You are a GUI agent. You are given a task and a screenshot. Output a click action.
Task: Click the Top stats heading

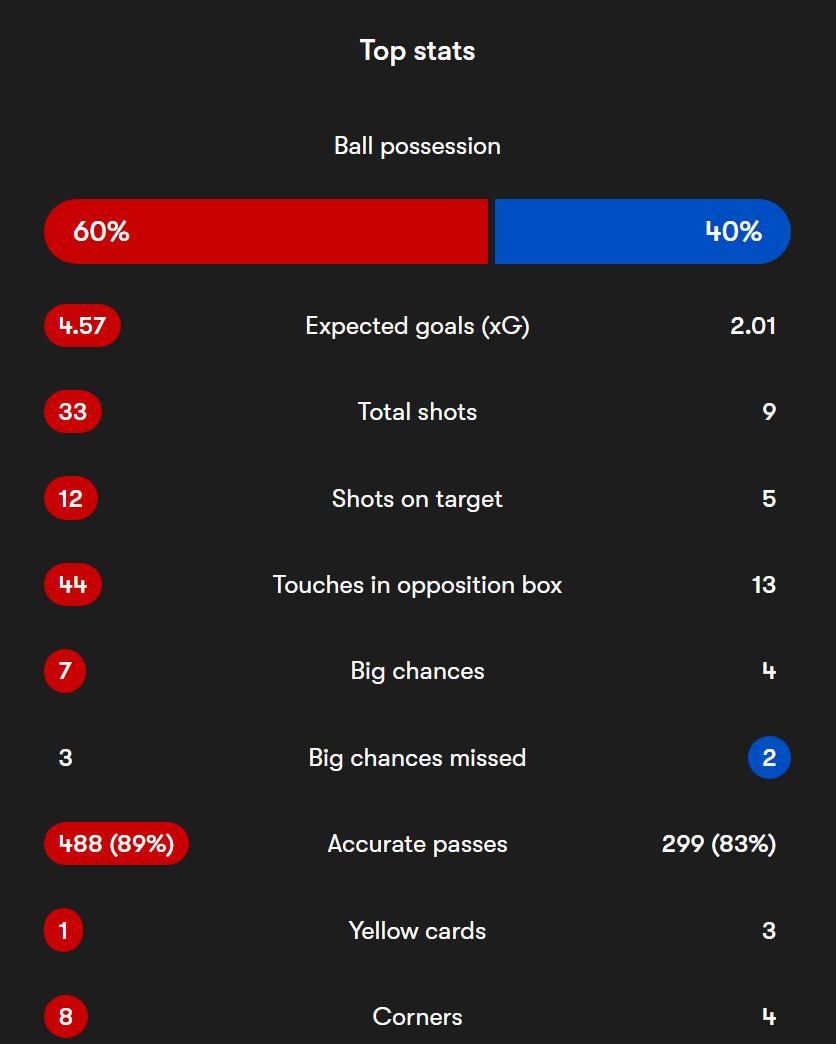tap(417, 51)
